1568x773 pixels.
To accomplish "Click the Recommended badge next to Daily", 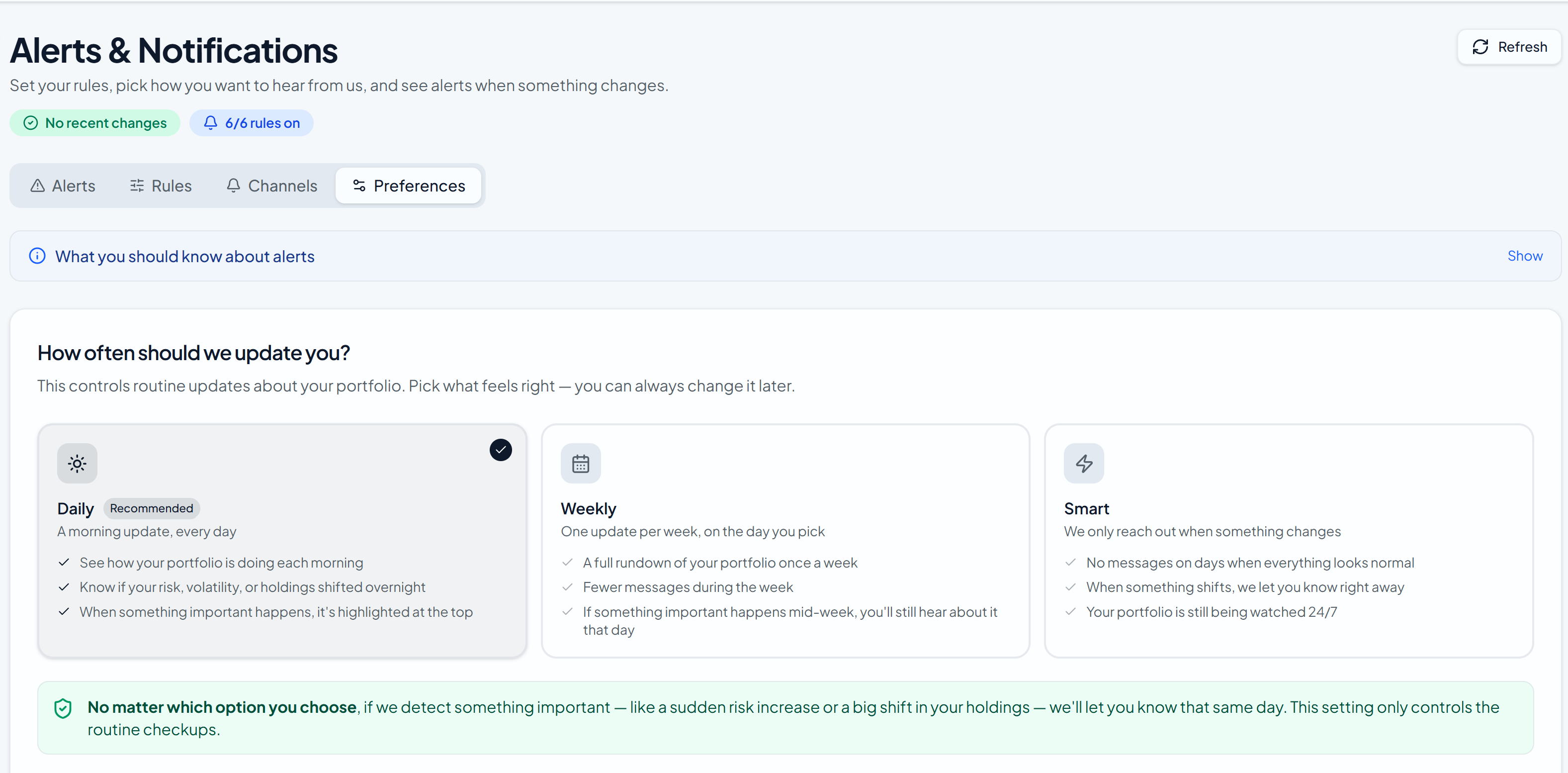I will tap(152, 509).
